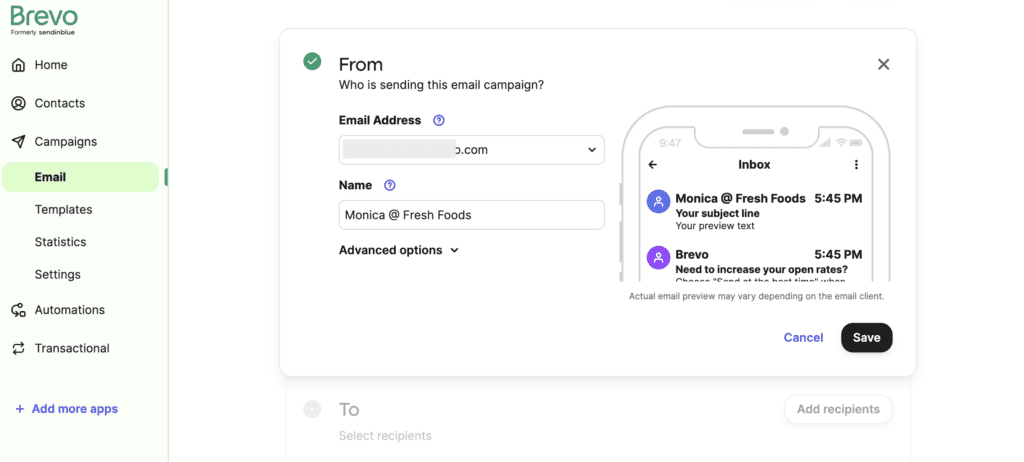
Task: Click the back arrow in phone preview
Action: (652, 165)
